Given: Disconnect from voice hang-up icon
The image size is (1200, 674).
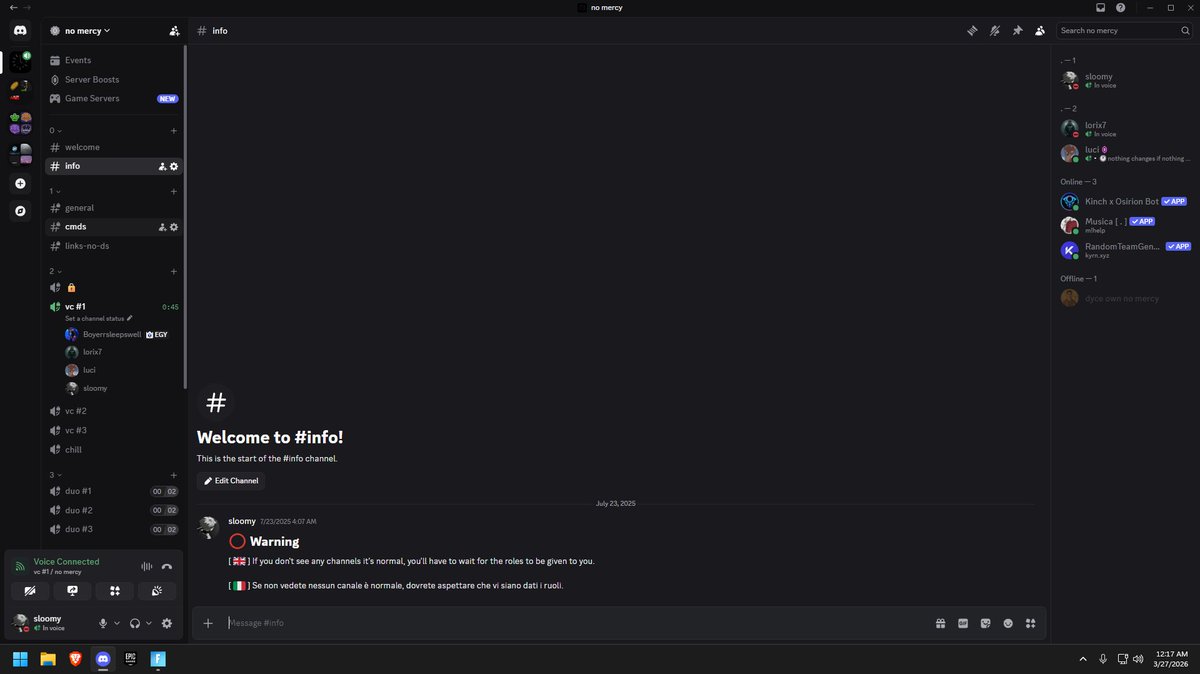Looking at the screenshot, I should click(167, 567).
